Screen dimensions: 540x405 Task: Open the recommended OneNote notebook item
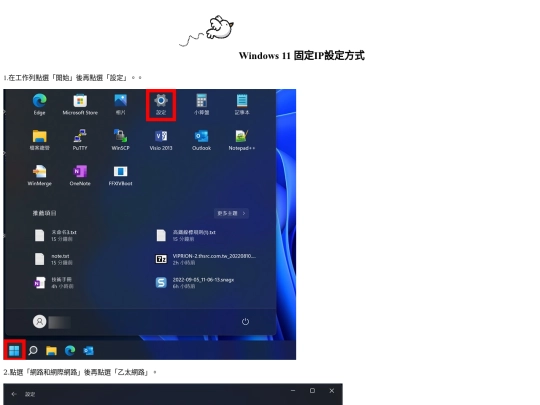[54, 283]
